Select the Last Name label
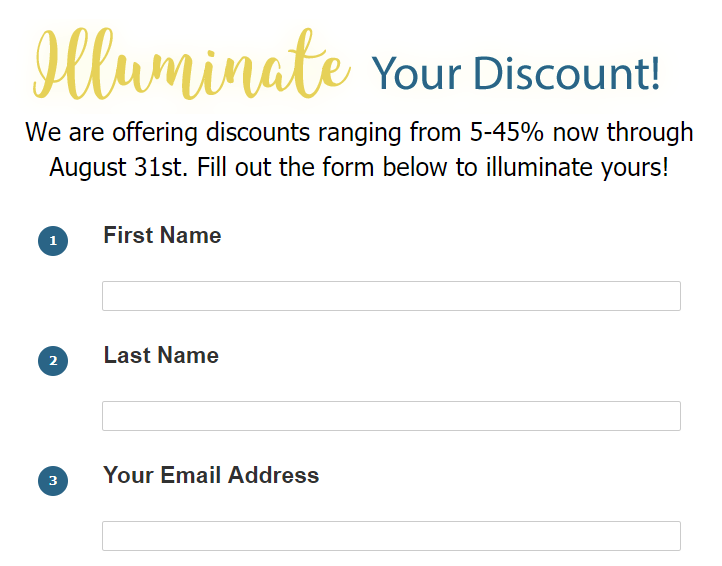Viewport: 722px width, 566px height. [161, 356]
